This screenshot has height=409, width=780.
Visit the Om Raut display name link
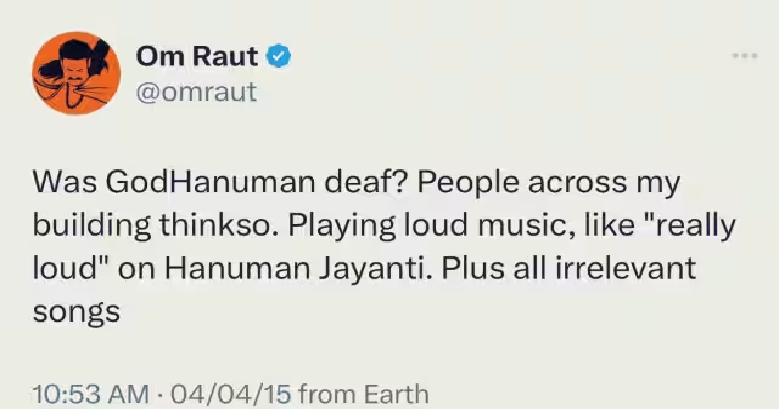point(197,56)
